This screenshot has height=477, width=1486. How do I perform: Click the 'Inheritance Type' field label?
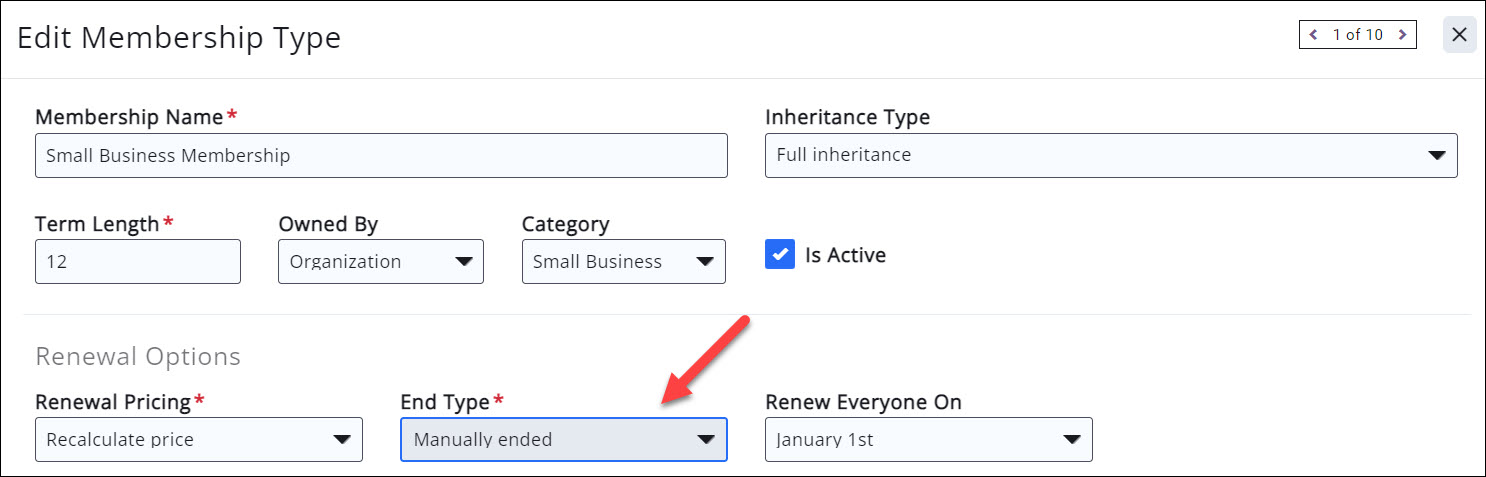tap(847, 117)
